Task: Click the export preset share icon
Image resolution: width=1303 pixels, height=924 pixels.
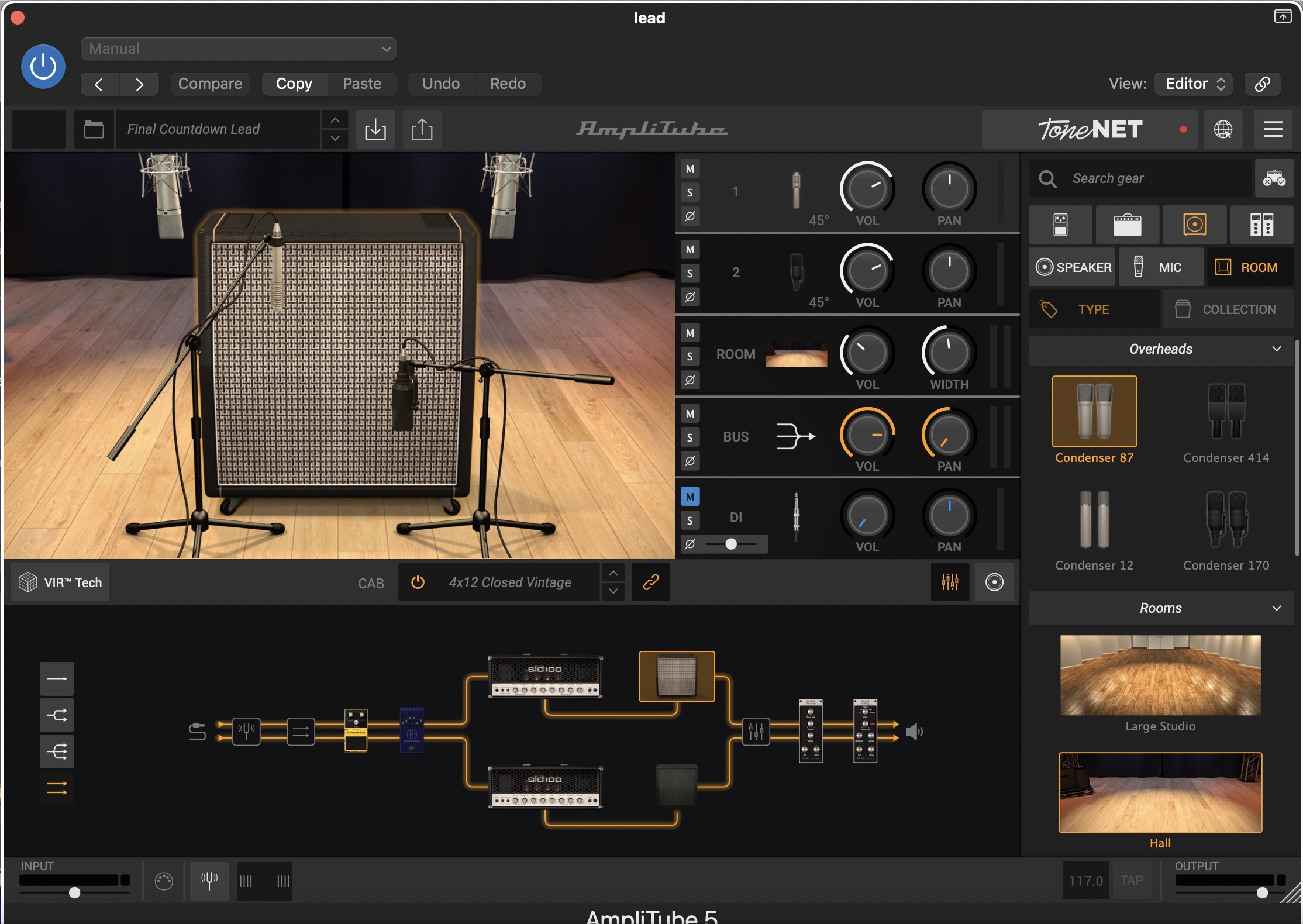Action: point(422,129)
